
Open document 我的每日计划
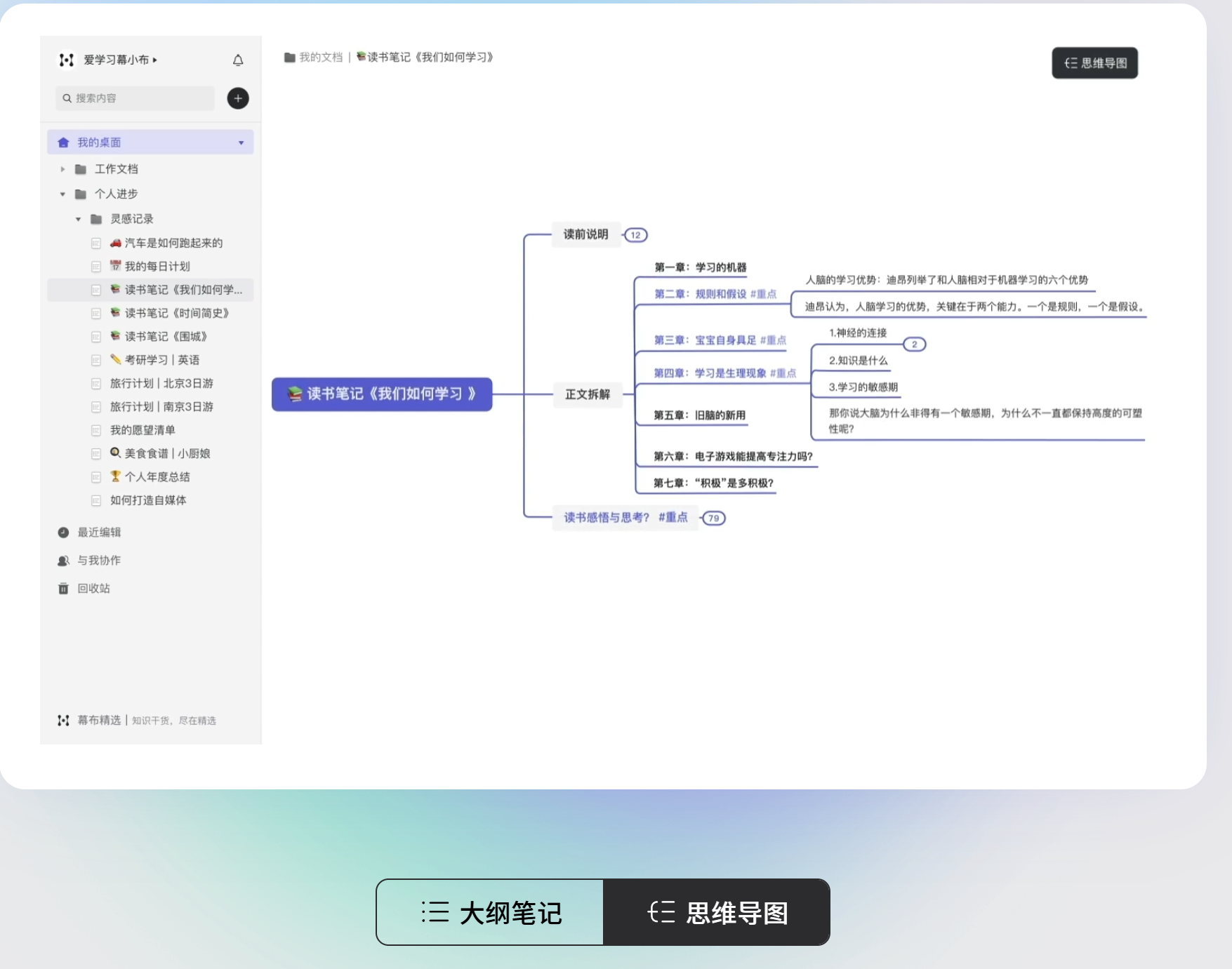tap(150, 267)
